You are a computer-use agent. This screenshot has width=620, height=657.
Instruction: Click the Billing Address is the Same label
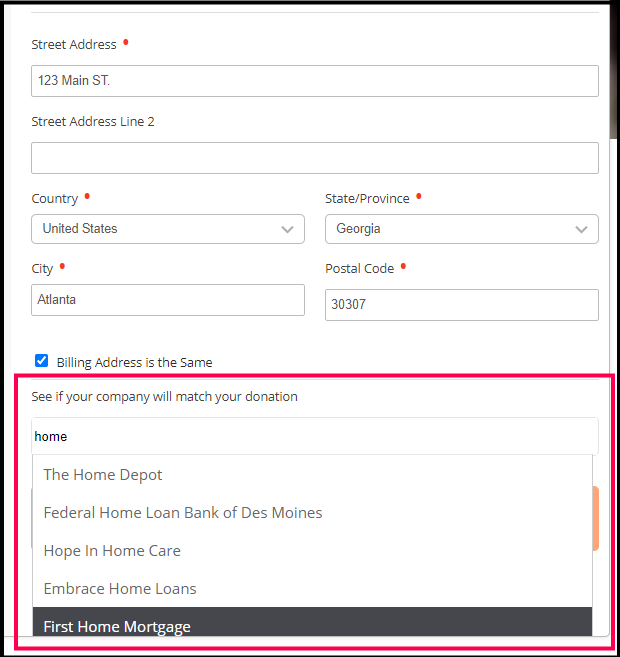tap(134, 362)
